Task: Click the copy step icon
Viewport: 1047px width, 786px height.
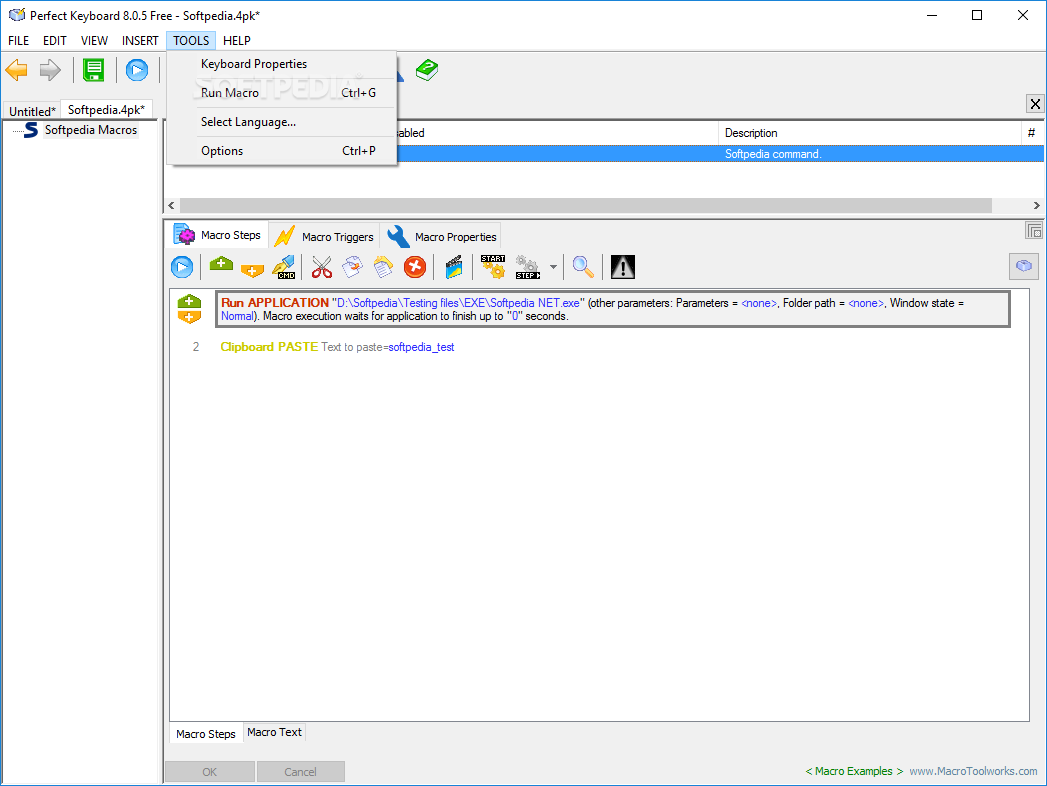Action: coord(353,267)
